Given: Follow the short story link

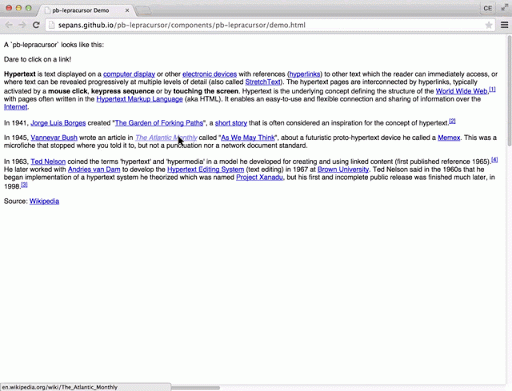Looking at the screenshot, I should pos(231,123).
